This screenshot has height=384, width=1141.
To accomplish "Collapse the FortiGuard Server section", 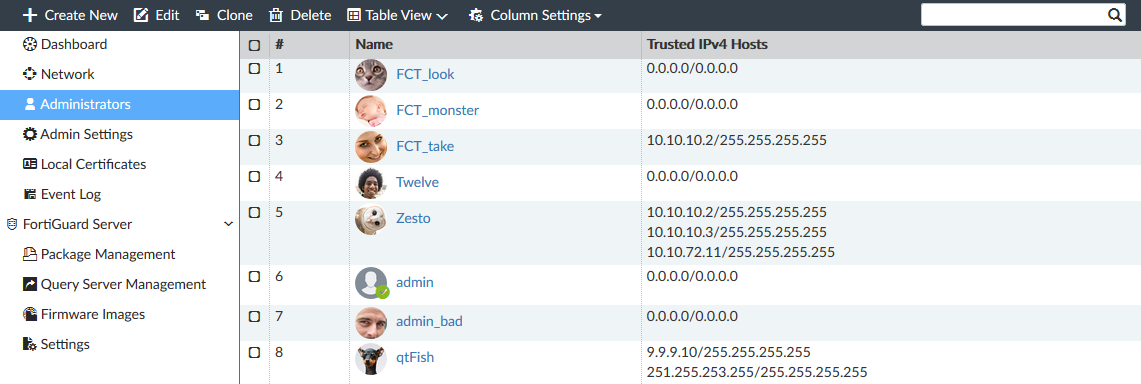I will [228, 225].
